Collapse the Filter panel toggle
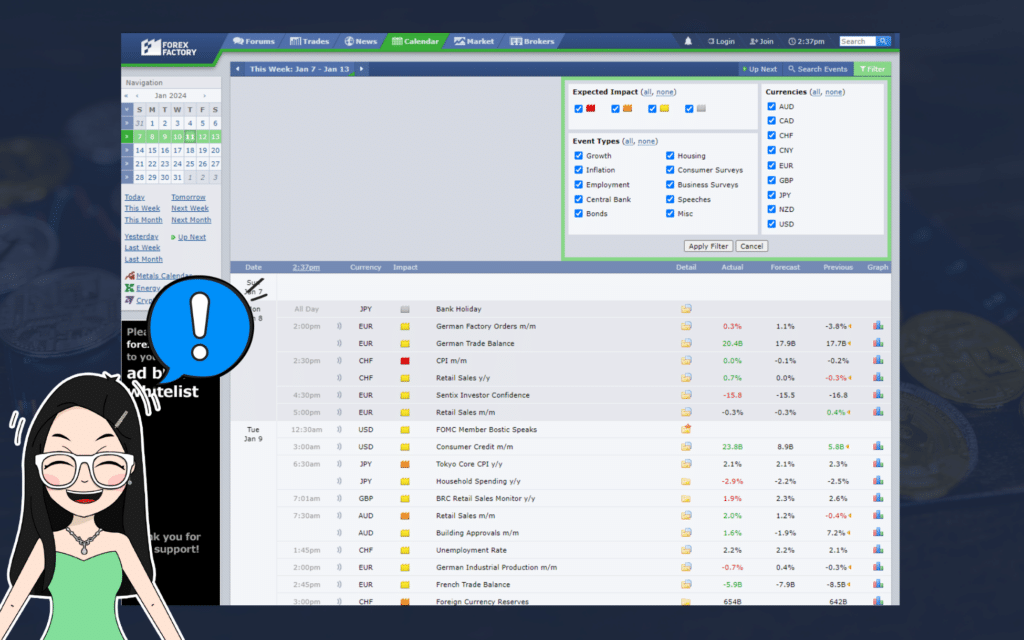1024x640 pixels. (872, 69)
